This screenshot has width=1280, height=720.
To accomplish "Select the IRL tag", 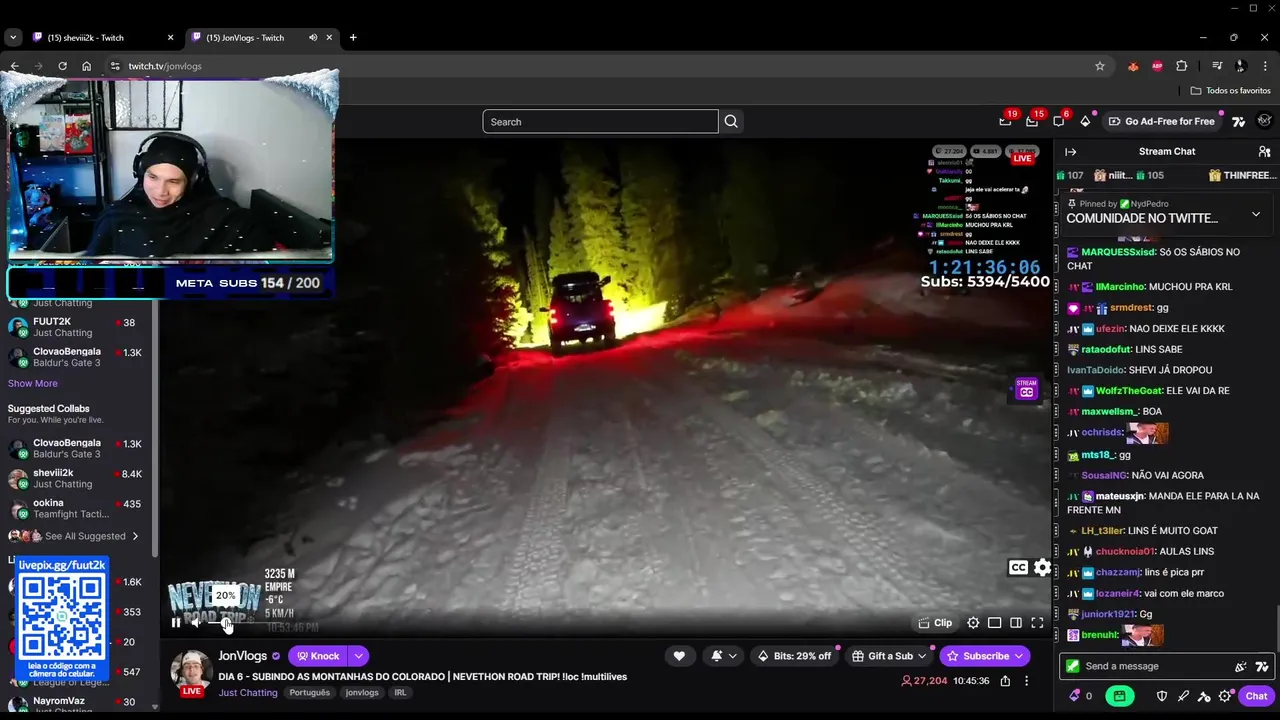I will pyautogui.click(x=400, y=692).
